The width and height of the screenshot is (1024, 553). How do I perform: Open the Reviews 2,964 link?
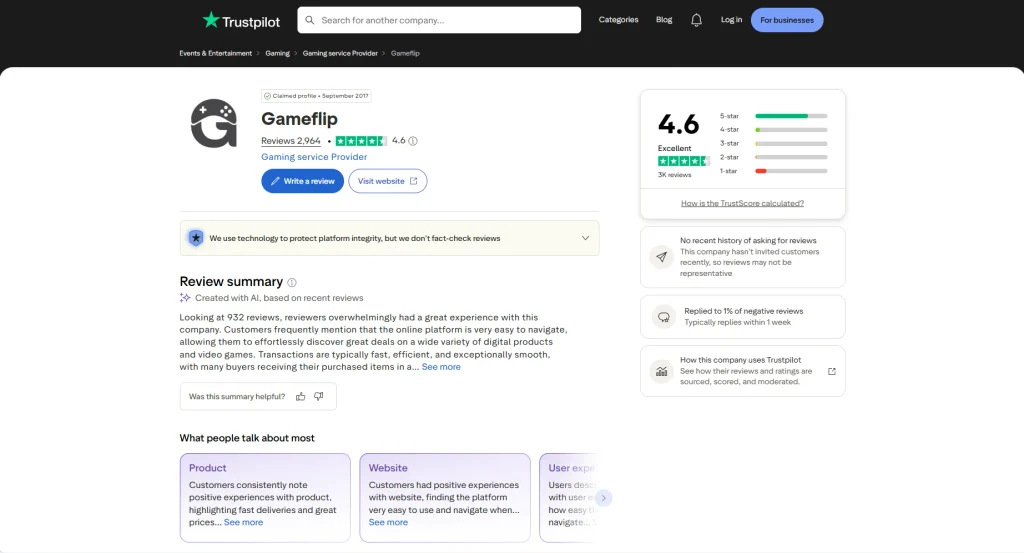point(291,141)
